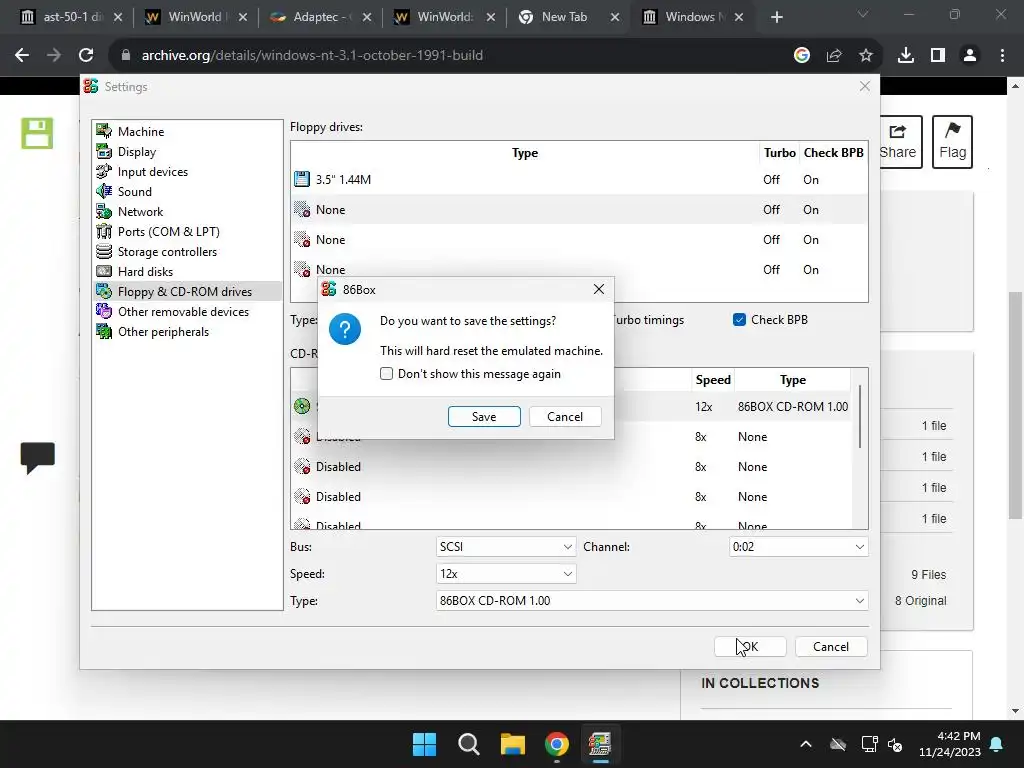This screenshot has width=1024, height=768.
Task: Share this page from Chrome toolbar
Action: coord(834,56)
